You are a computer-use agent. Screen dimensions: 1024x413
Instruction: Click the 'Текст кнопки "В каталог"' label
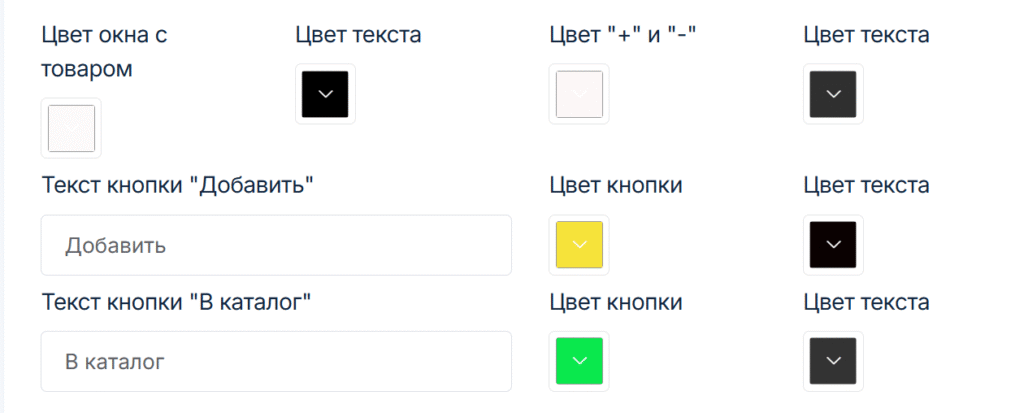pos(176,302)
